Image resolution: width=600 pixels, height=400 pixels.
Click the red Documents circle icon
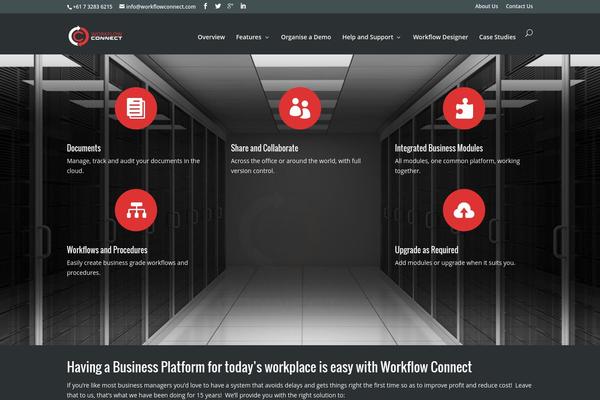pyautogui.click(x=136, y=108)
